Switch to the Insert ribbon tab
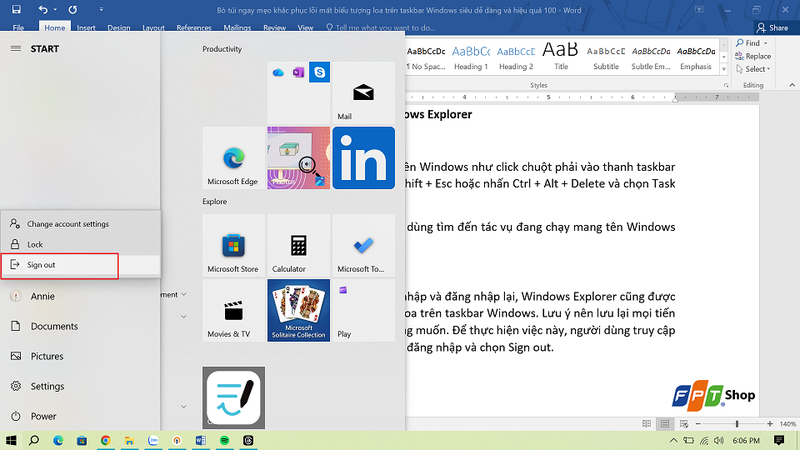Viewport: 800px width, 450px height. coord(86,28)
